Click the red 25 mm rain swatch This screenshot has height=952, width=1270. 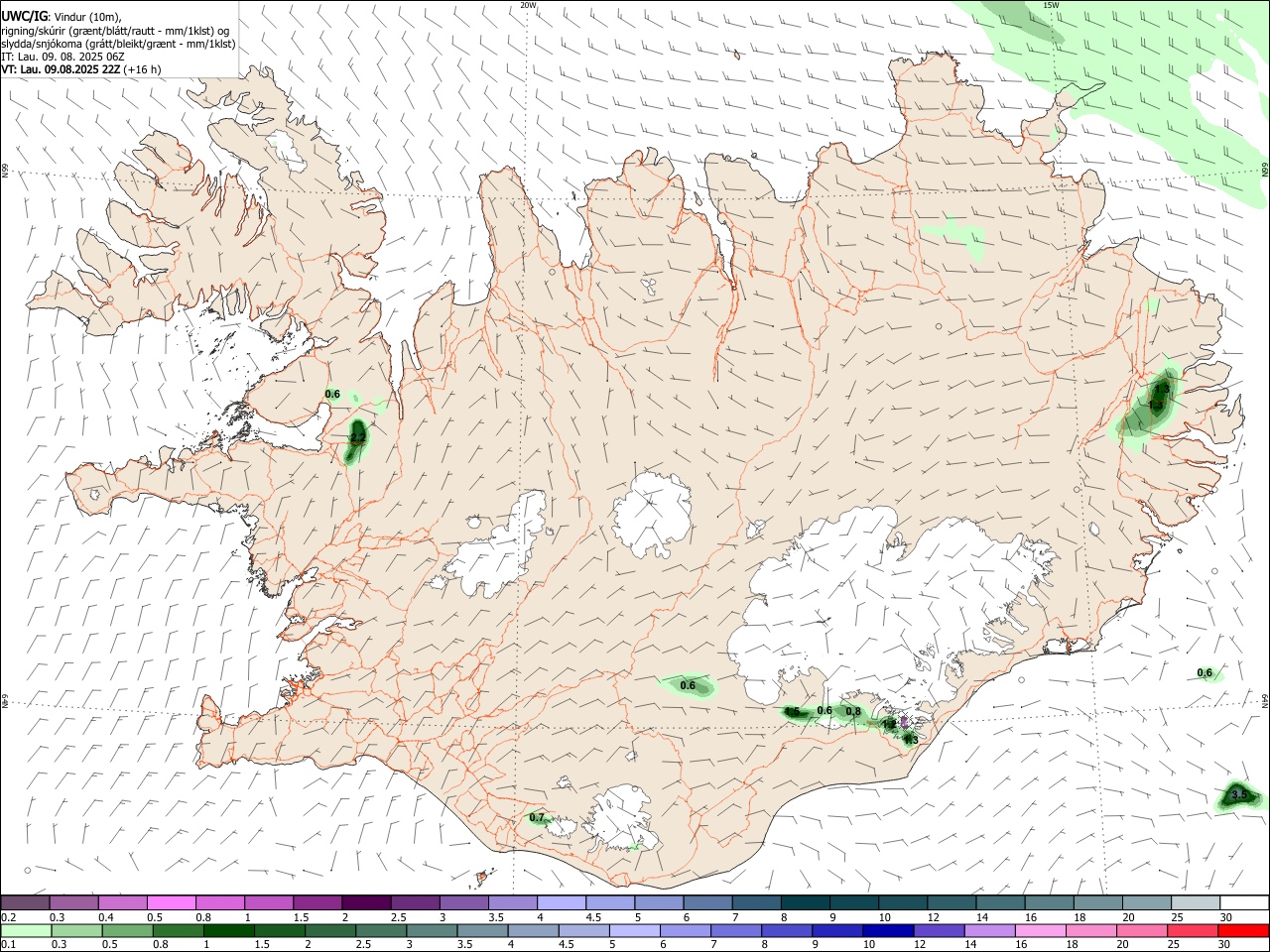(x=1193, y=931)
